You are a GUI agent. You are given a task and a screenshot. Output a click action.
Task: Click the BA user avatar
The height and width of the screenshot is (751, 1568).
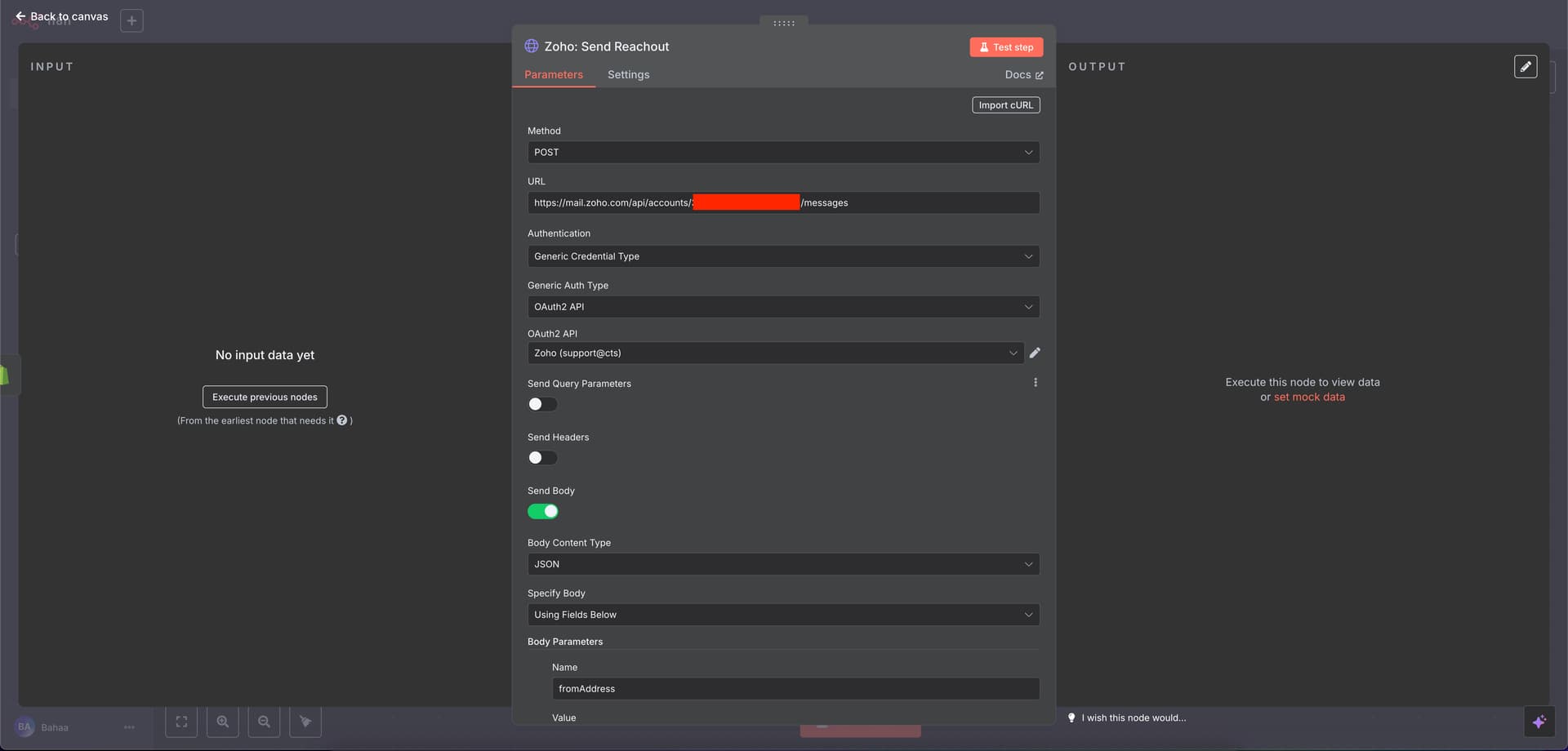24,727
